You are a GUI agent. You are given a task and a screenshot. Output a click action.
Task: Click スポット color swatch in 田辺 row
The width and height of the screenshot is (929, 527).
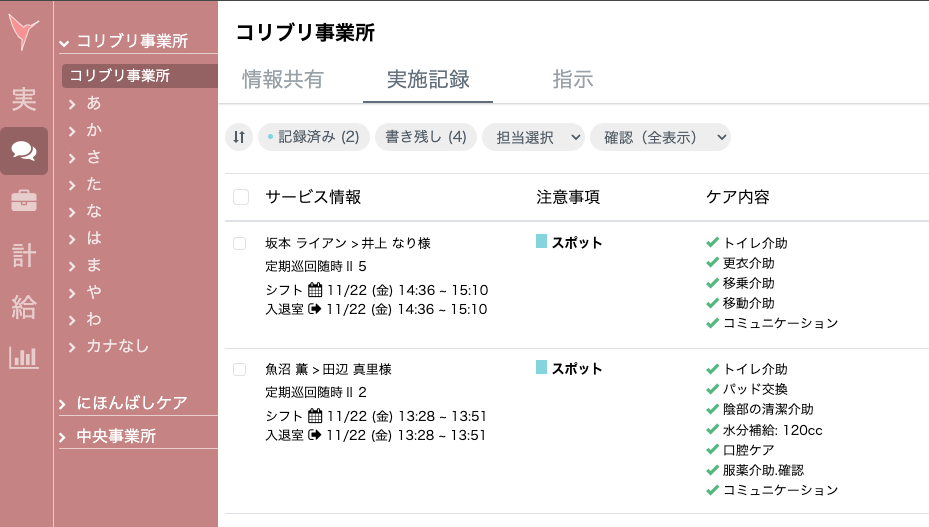pyautogui.click(x=541, y=367)
